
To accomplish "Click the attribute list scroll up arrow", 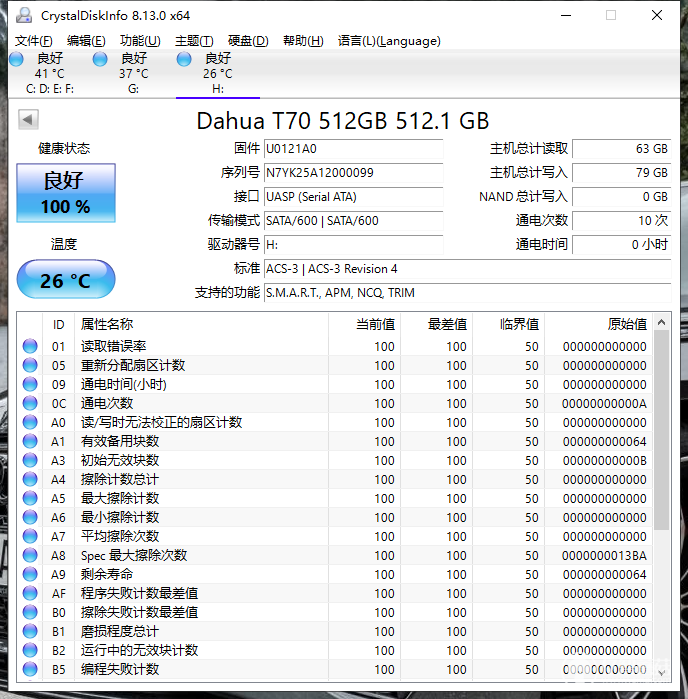I will click(x=662, y=322).
